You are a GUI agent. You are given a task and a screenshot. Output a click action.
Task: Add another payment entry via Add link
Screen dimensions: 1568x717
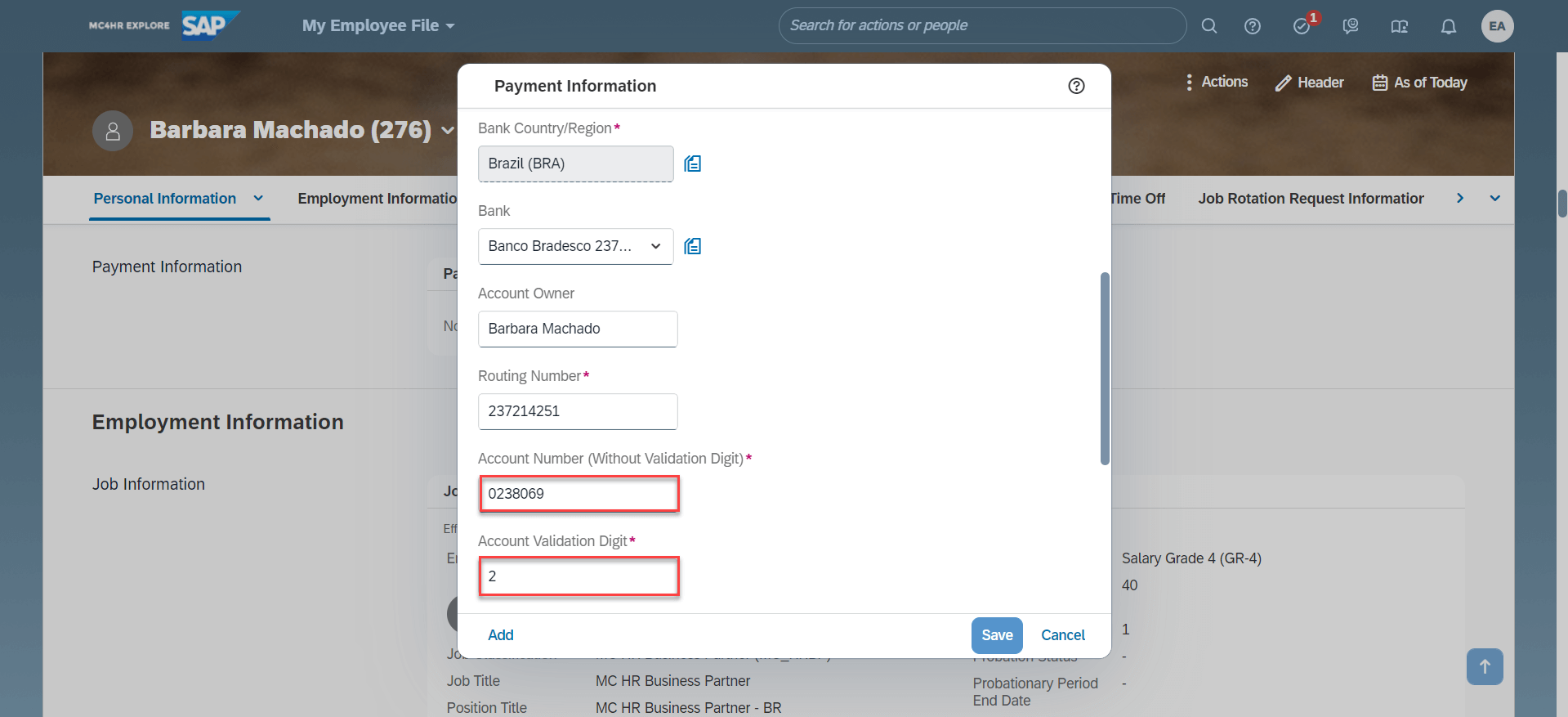click(x=500, y=634)
